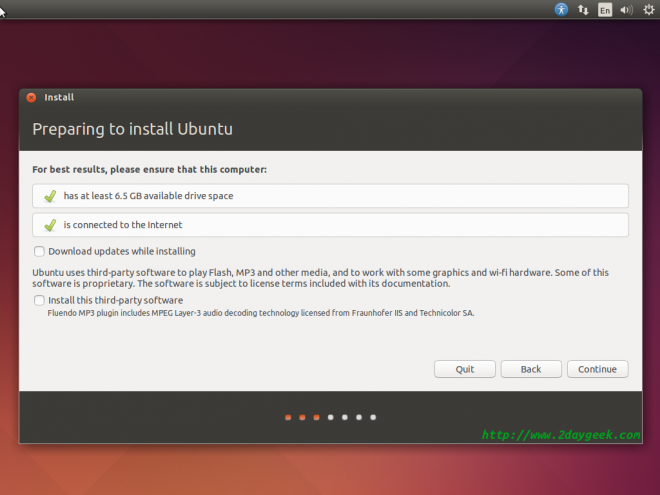The width and height of the screenshot is (660, 495).
Task: Open the accessibility menu in top bar
Action: pyautogui.click(x=562, y=10)
